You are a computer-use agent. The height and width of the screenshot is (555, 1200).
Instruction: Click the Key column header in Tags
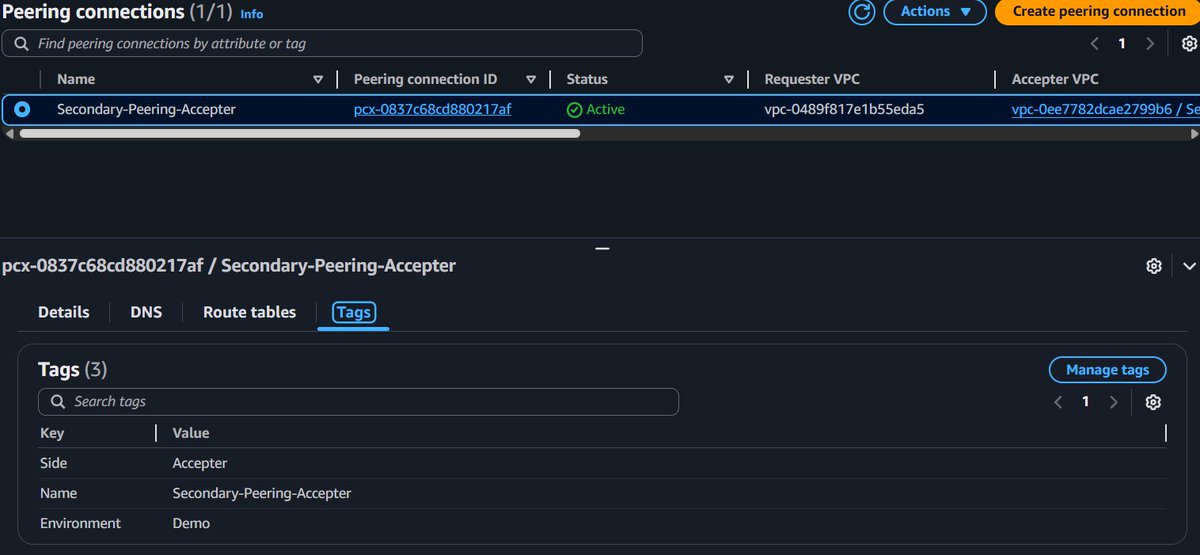click(52, 433)
